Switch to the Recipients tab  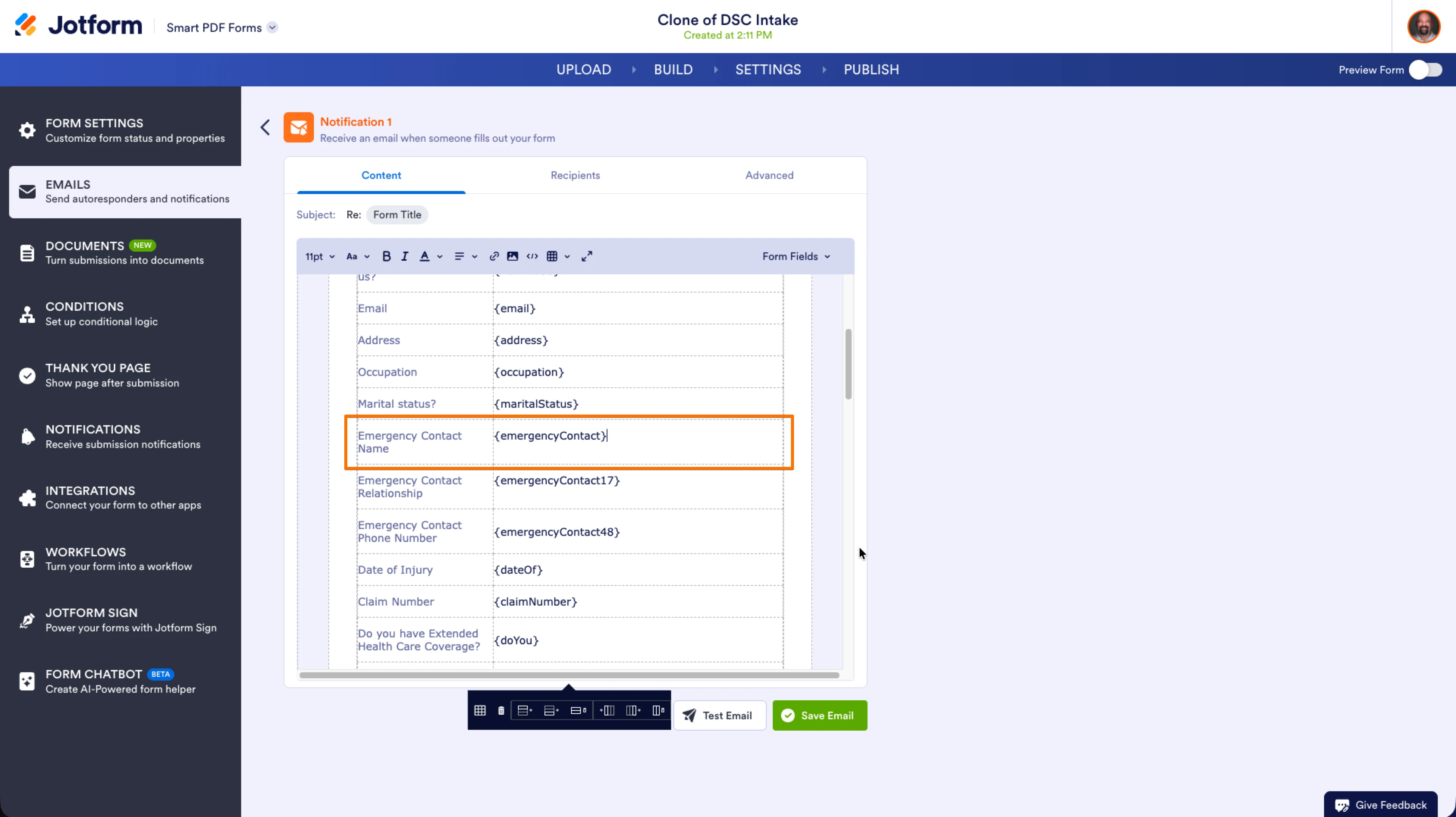575,175
